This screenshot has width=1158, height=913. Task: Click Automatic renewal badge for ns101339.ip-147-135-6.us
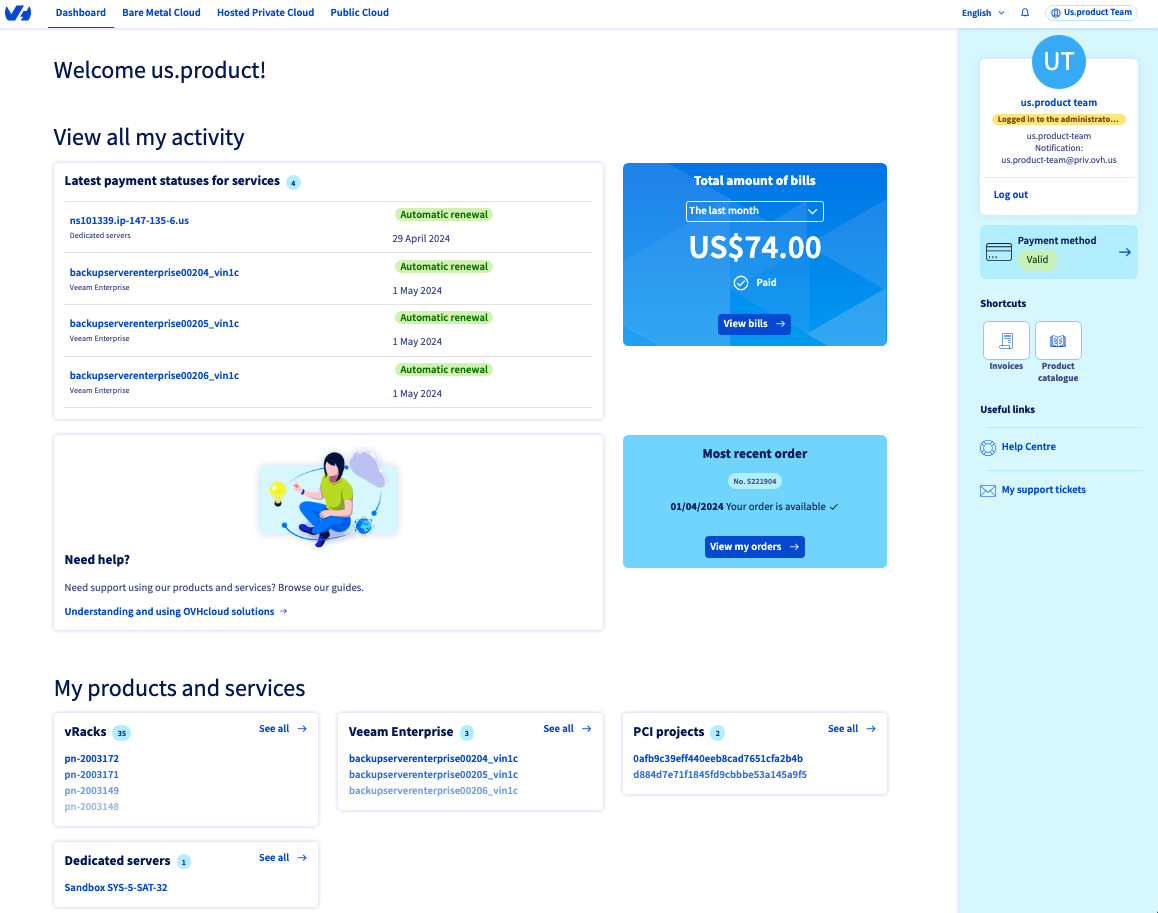[x=444, y=214]
